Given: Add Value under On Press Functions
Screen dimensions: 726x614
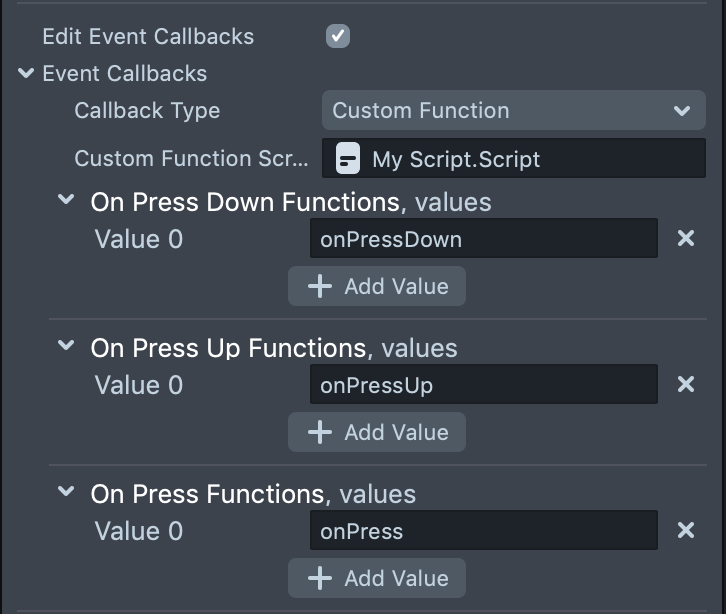Looking at the screenshot, I should [377, 579].
